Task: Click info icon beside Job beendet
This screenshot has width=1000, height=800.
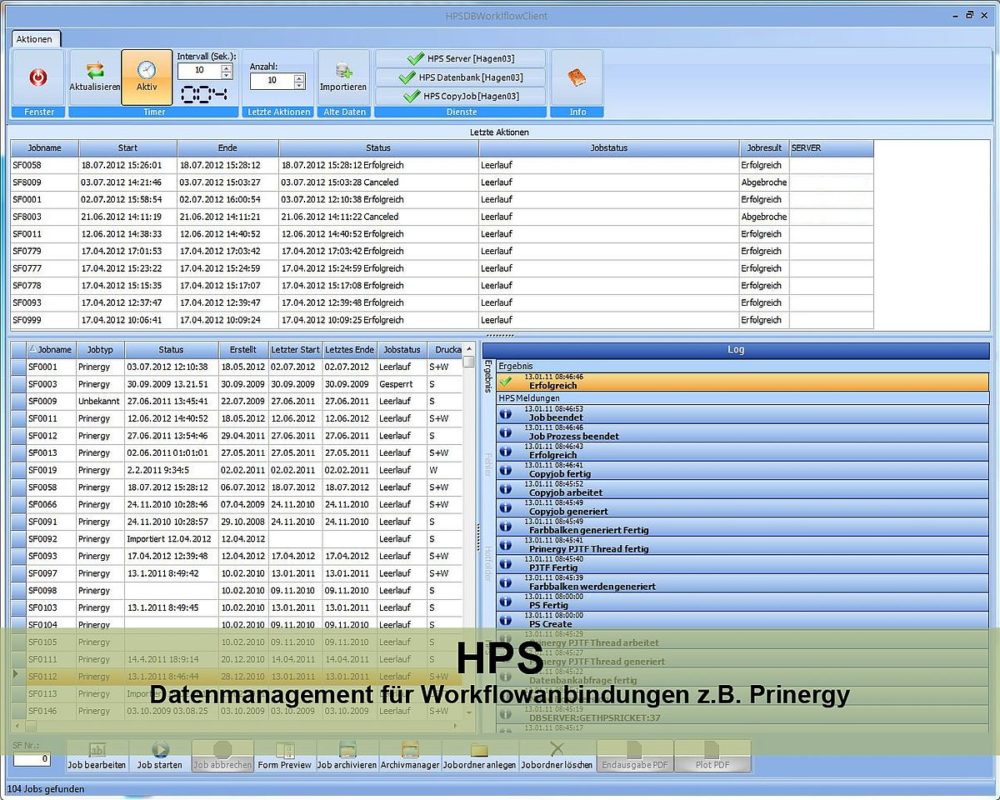Action: [506, 414]
